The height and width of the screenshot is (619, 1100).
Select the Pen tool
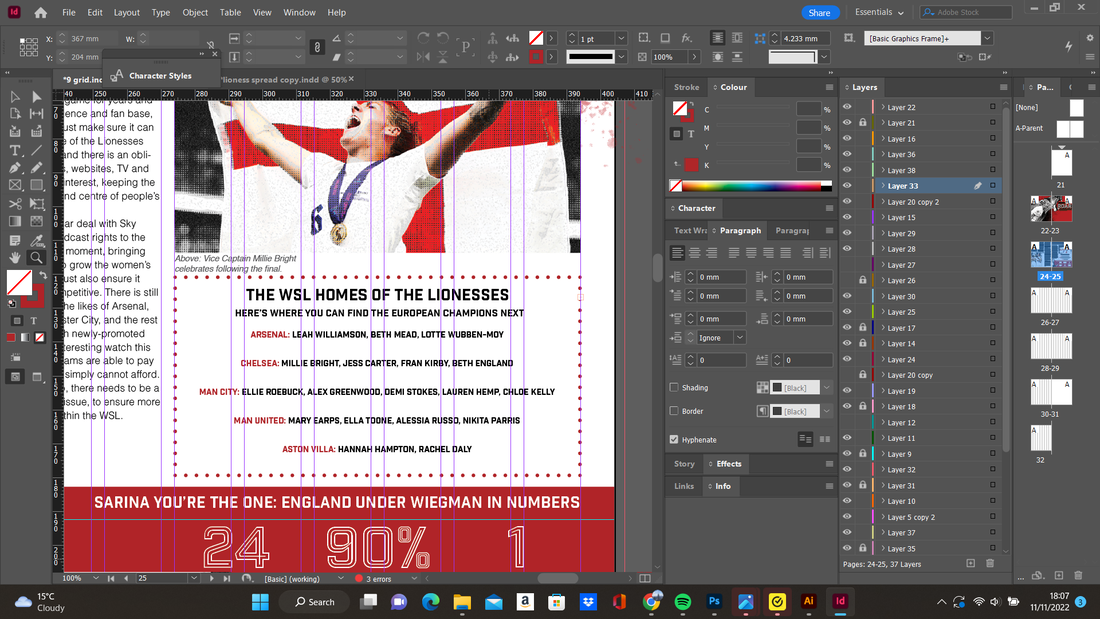[x=15, y=168]
